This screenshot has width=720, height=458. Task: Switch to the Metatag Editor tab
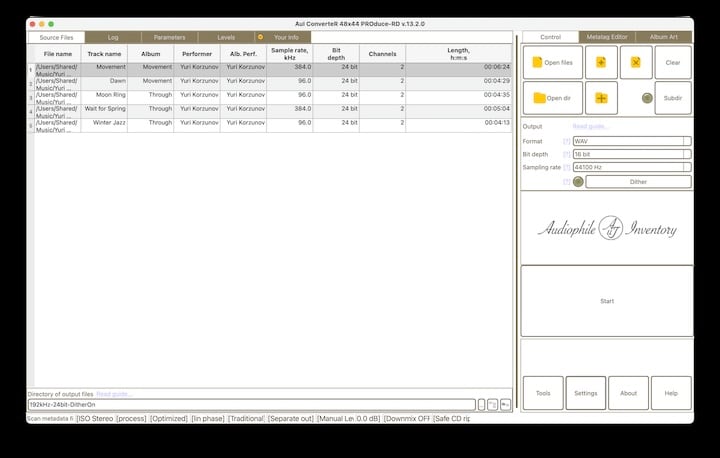click(x=607, y=37)
